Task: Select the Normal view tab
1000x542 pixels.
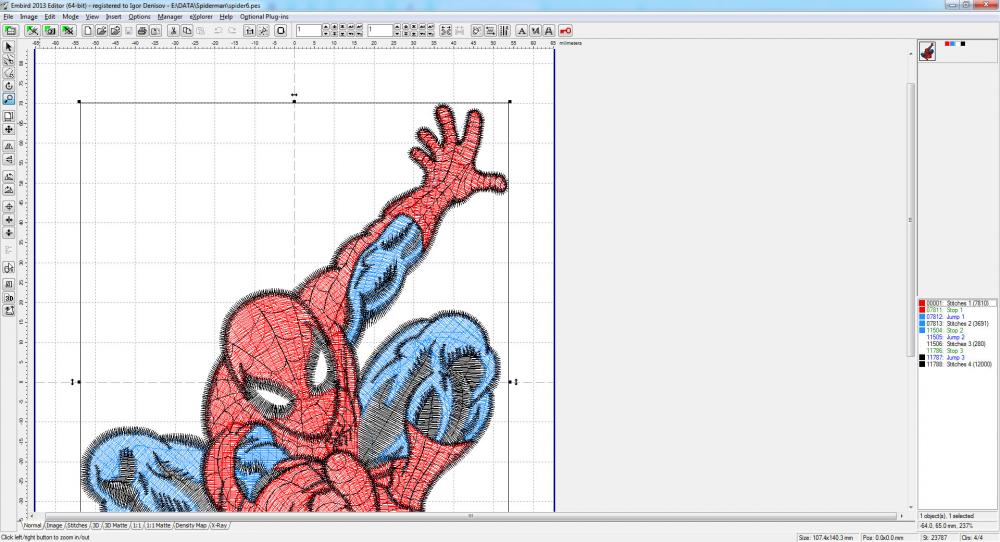Action: [x=33, y=525]
